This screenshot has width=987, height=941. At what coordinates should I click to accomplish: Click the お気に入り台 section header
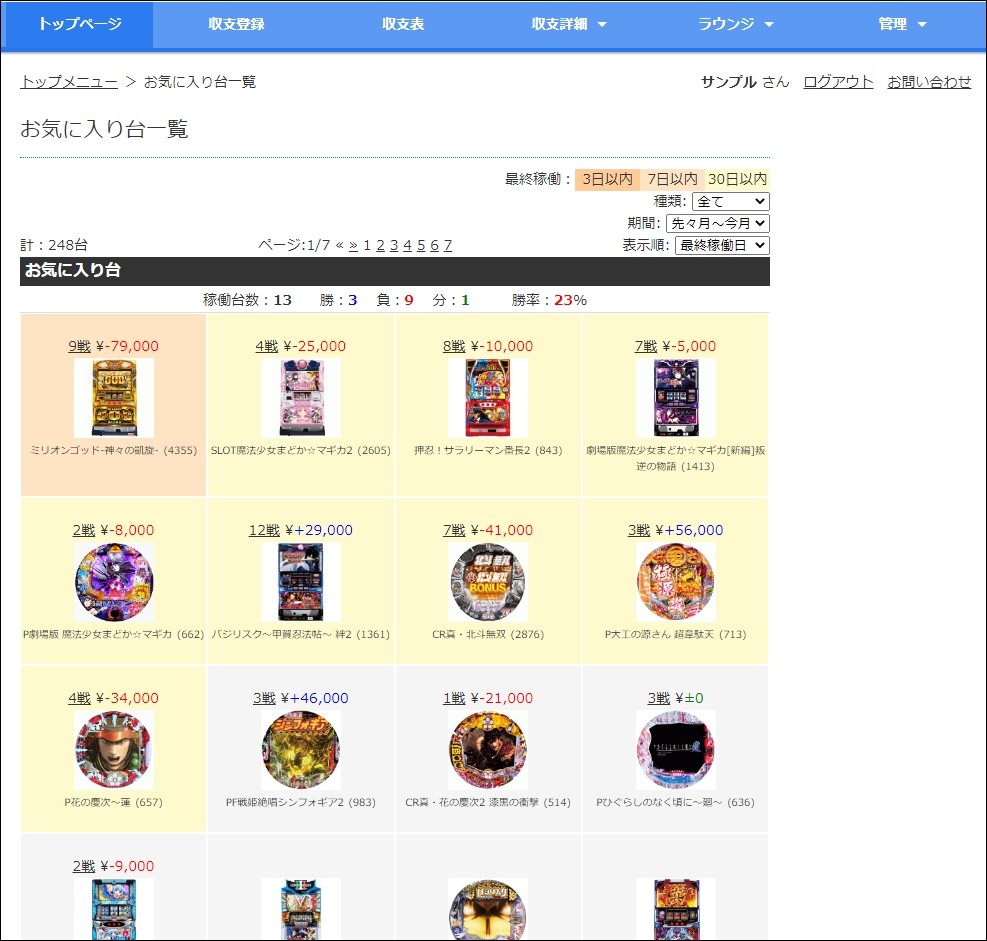click(x=395, y=271)
